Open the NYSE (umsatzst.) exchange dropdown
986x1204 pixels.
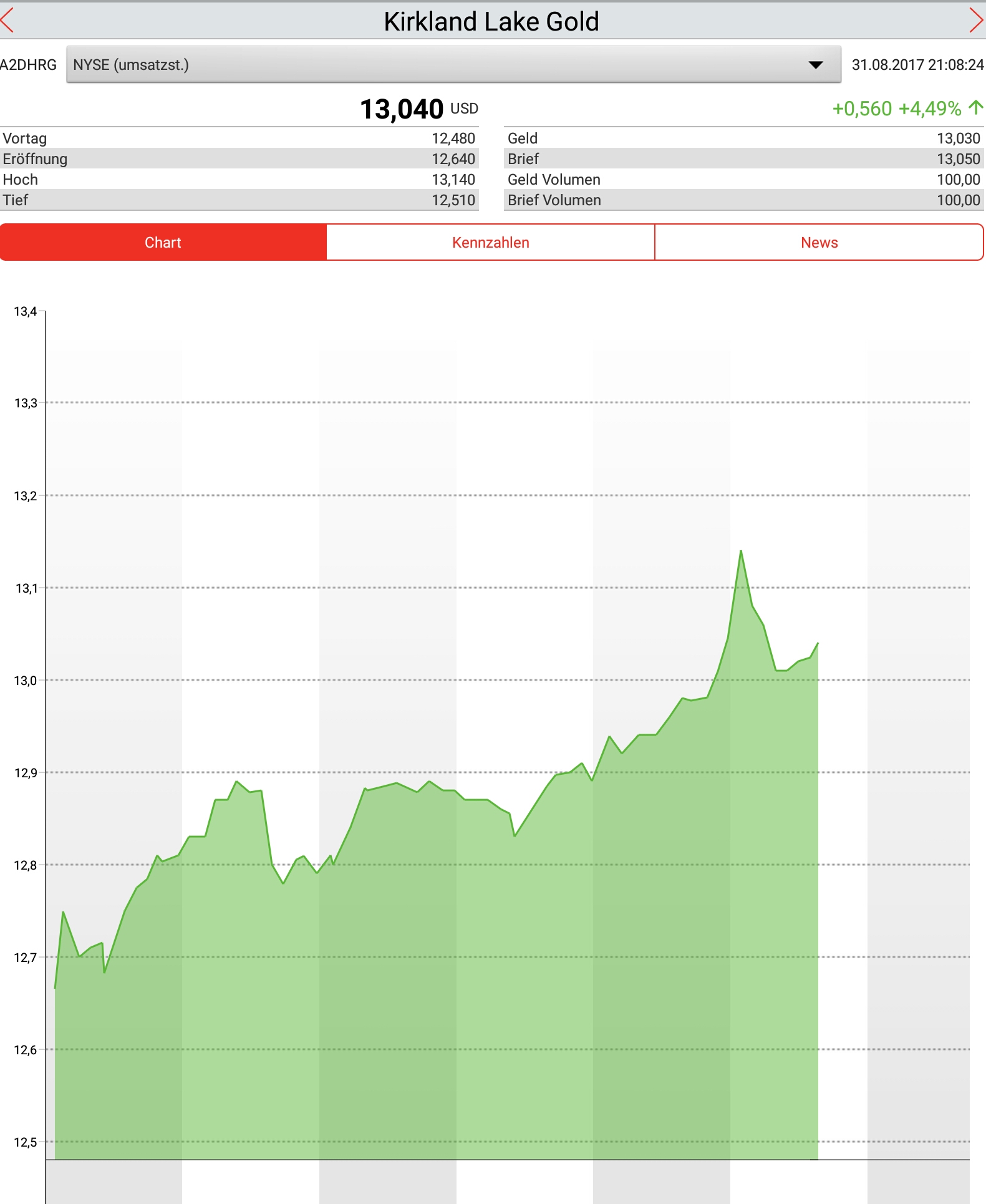[453, 64]
